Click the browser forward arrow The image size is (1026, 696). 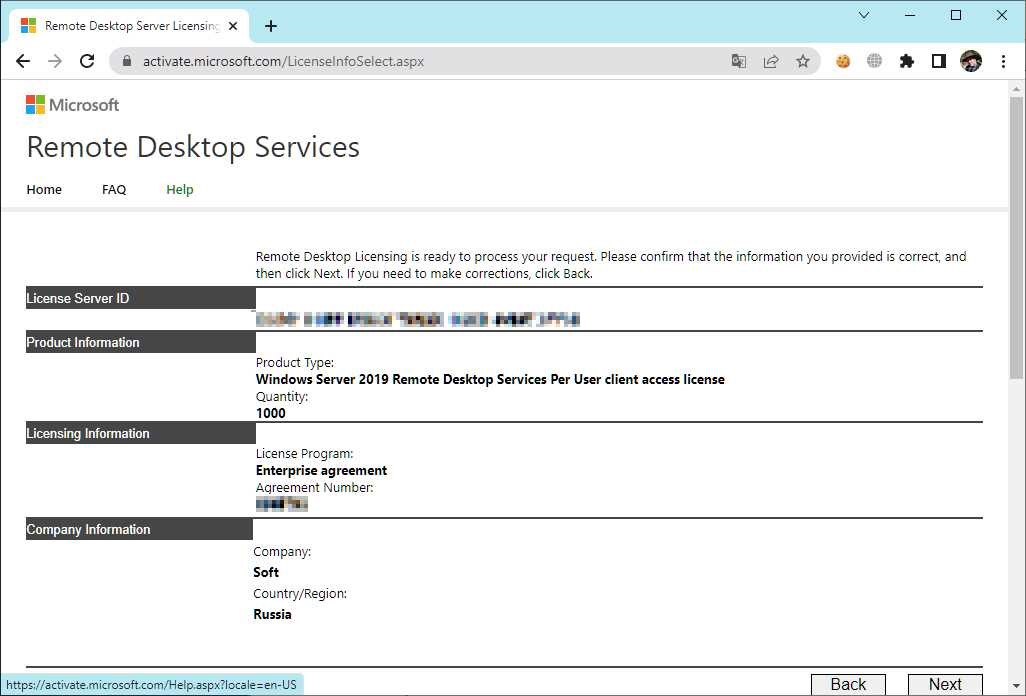55,61
